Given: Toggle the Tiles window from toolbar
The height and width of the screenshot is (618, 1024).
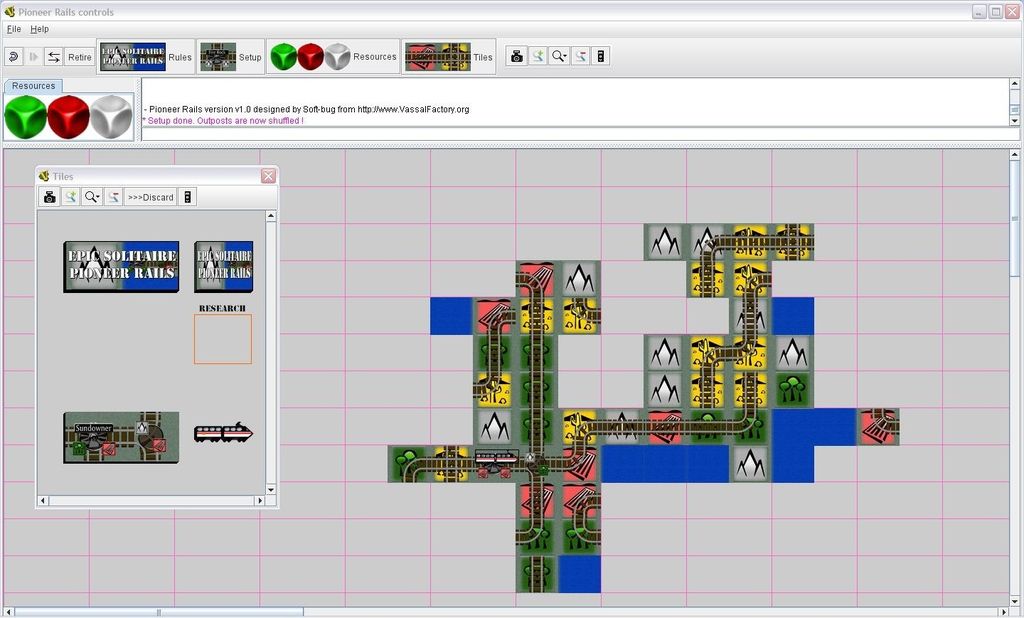Looking at the screenshot, I should pos(449,57).
